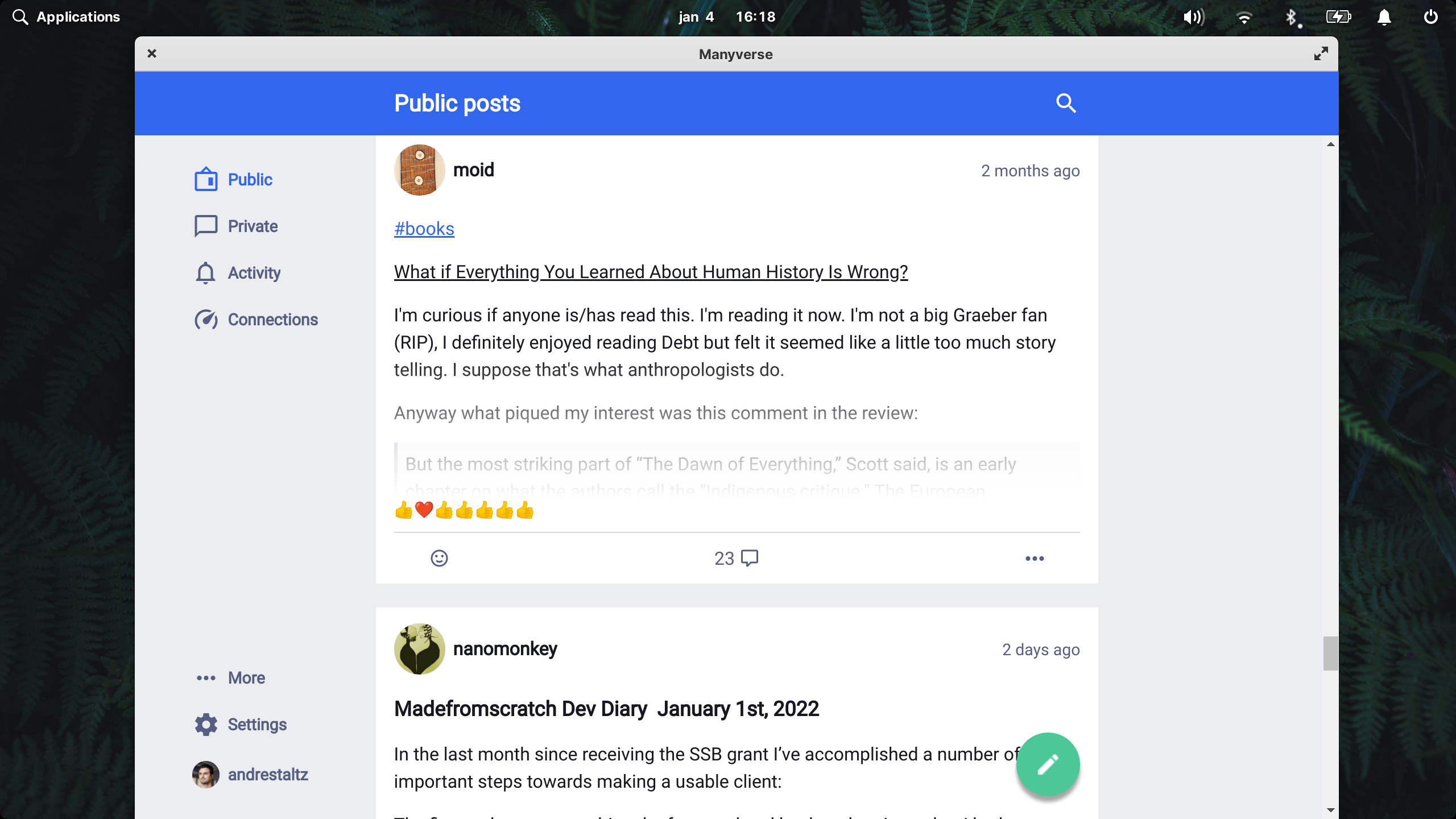Expand the More menu in sidebar
Image resolution: width=1456 pixels, height=819 pixels.
click(230, 677)
